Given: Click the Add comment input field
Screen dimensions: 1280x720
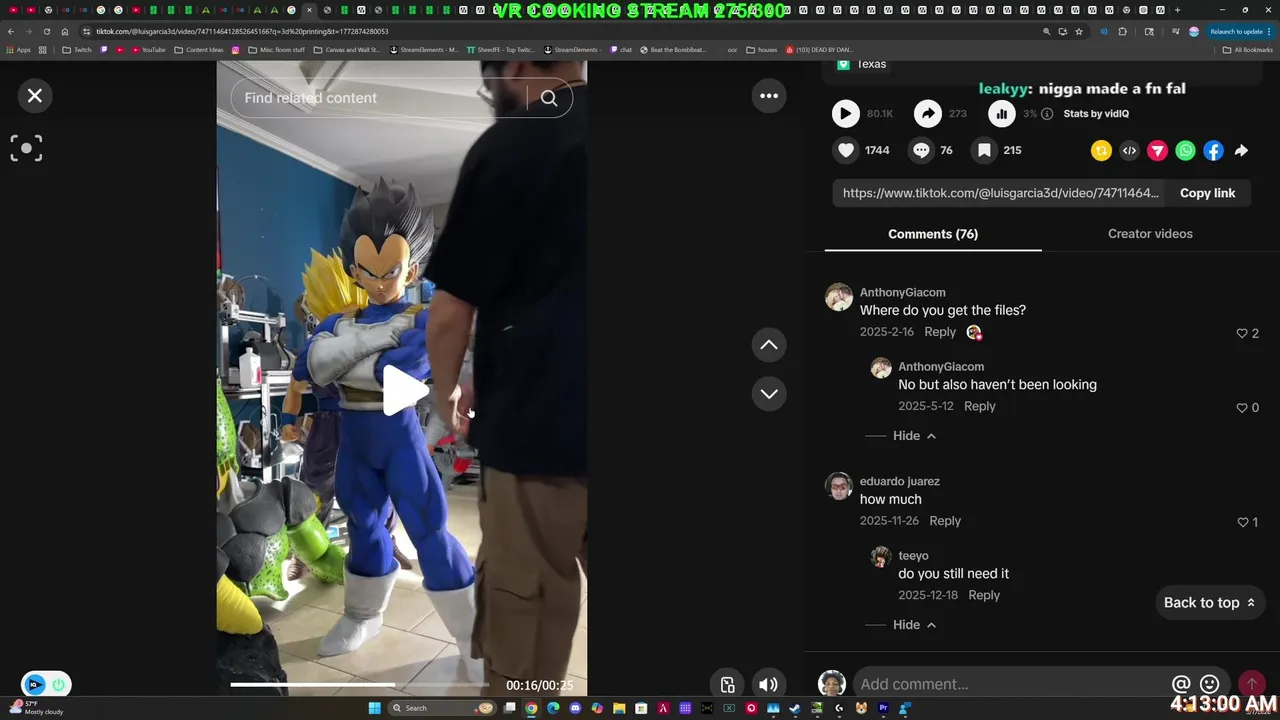Looking at the screenshot, I should click(1010, 684).
